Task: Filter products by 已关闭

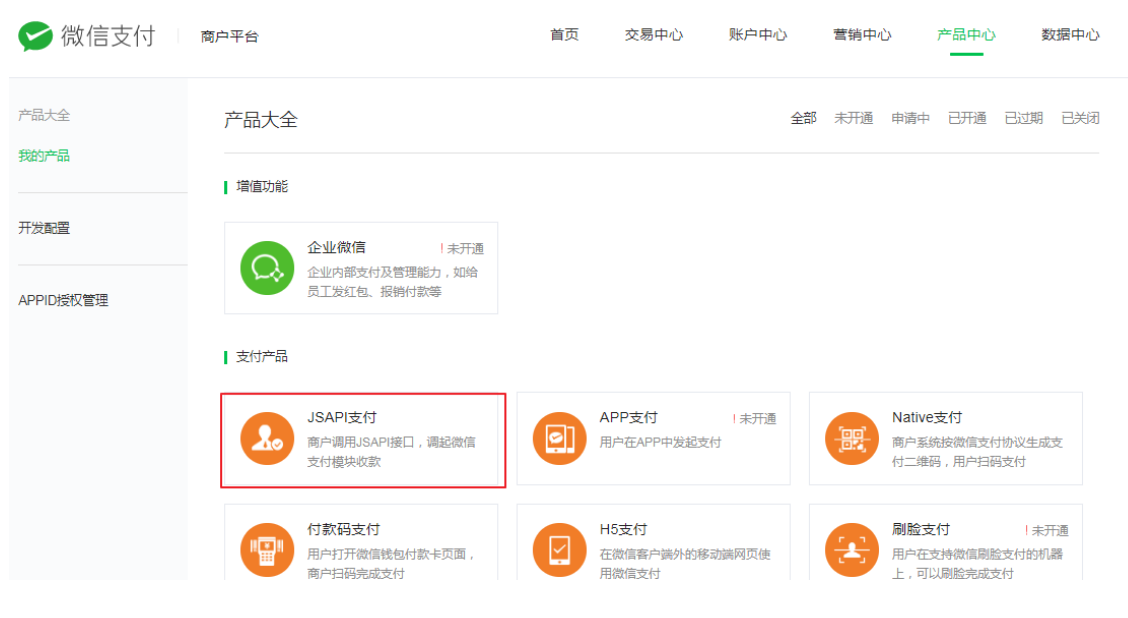Action: [1081, 118]
